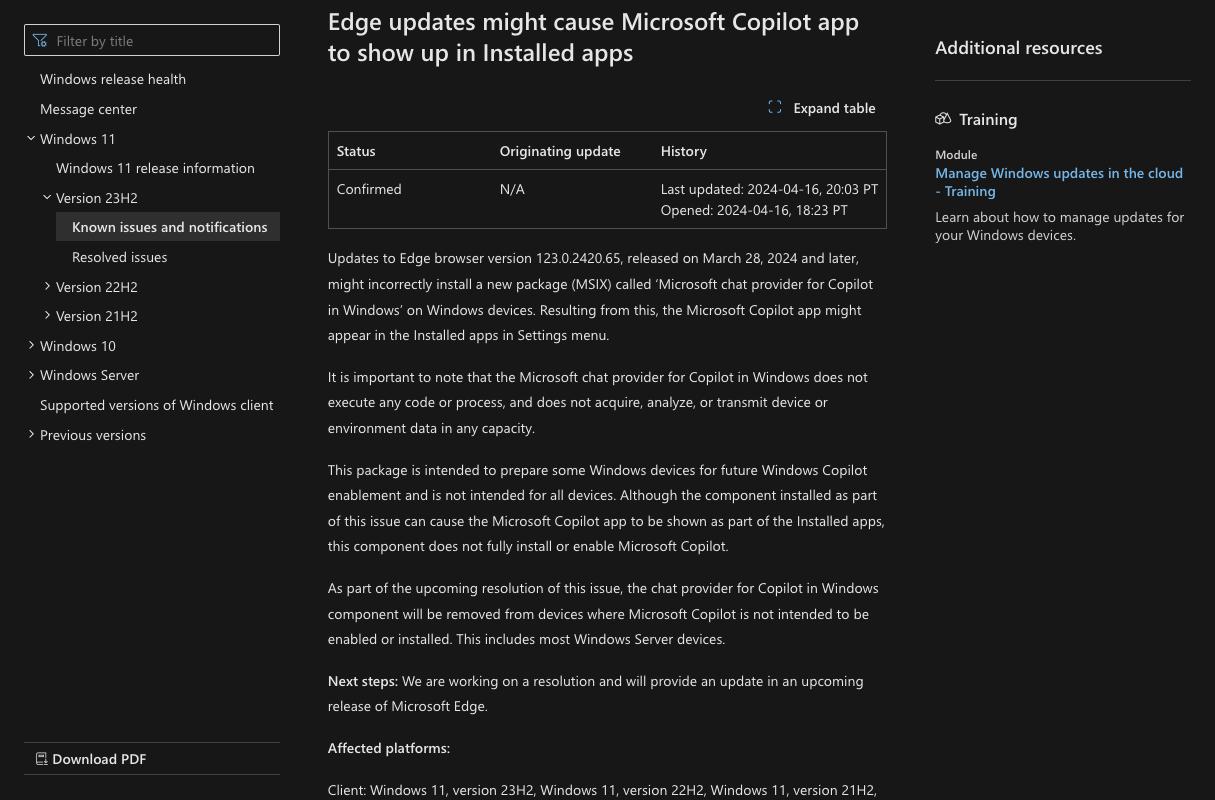Screen dimensions: 1215x800
Task: Click the filter icon in the search box
Action: pyautogui.click(x=40, y=41)
